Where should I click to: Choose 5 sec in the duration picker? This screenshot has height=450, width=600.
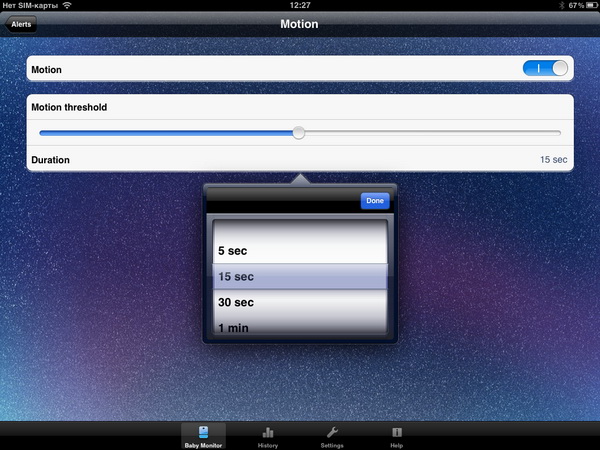[233, 251]
